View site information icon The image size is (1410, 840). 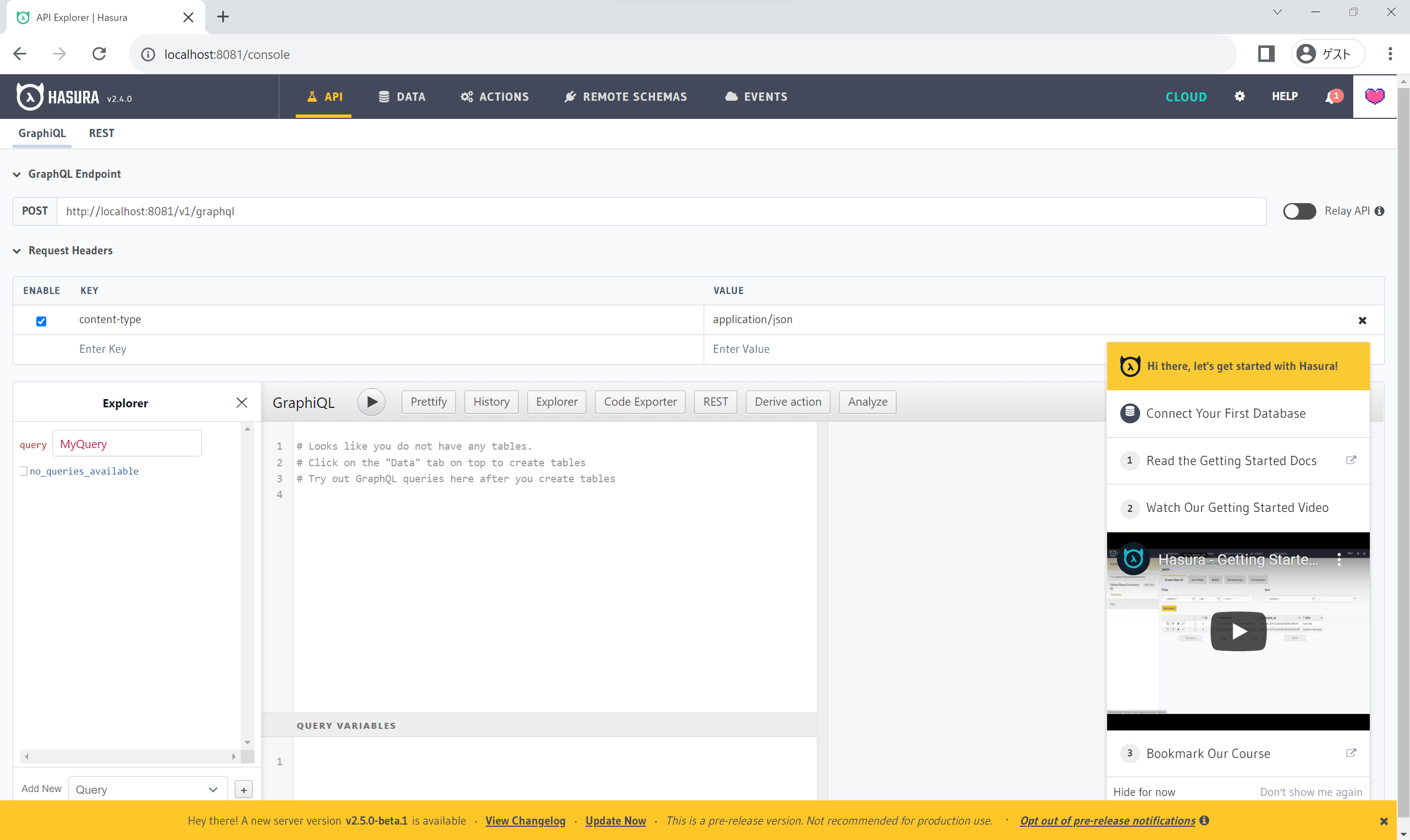tap(148, 54)
